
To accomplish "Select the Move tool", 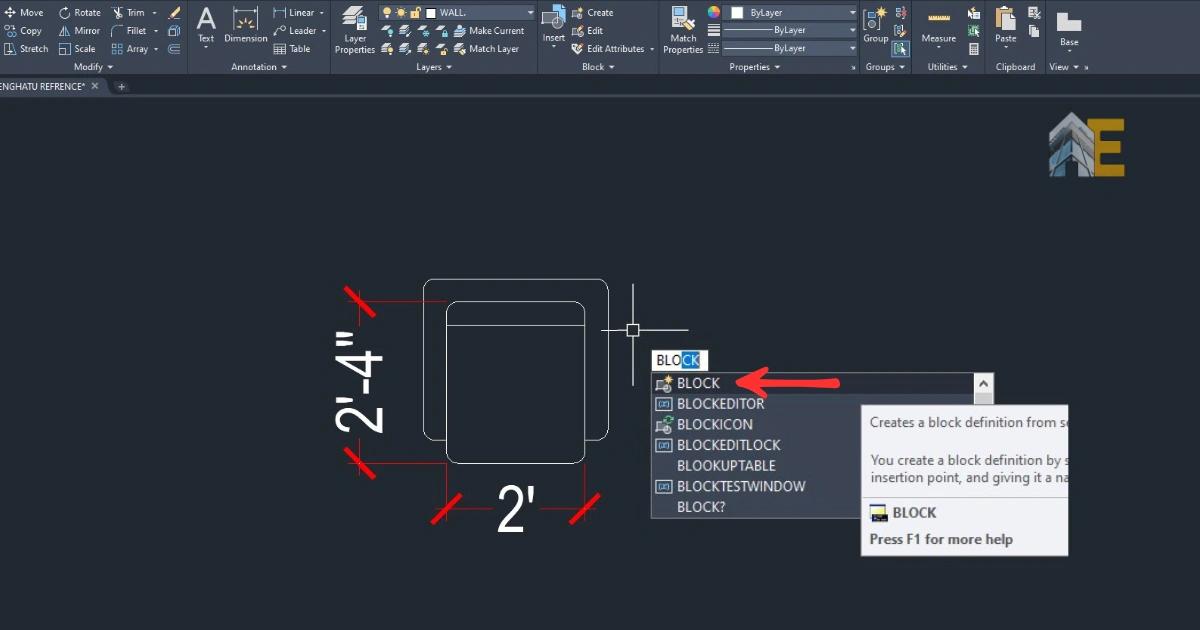I will coord(25,12).
